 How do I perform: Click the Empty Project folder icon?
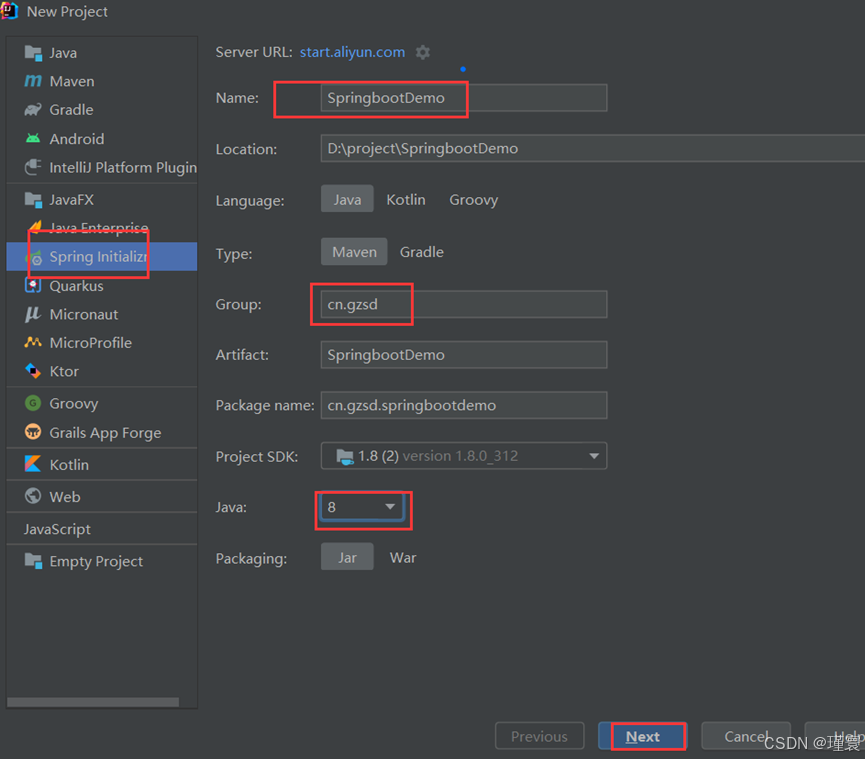point(33,561)
